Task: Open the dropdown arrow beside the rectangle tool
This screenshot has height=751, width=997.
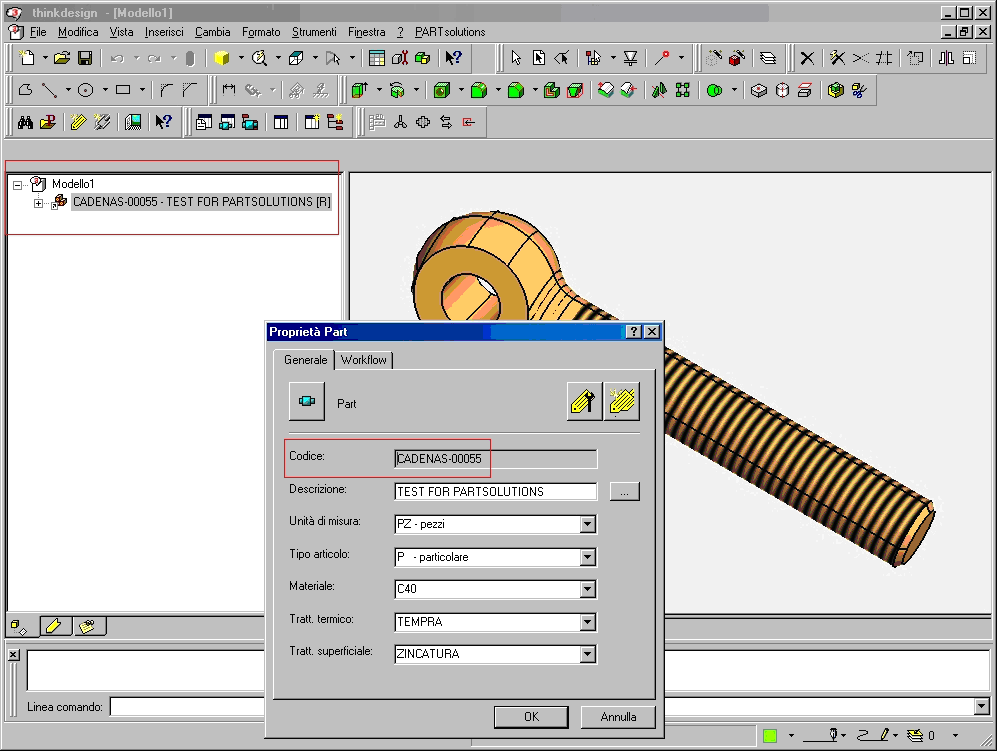Action: coord(142,90)
